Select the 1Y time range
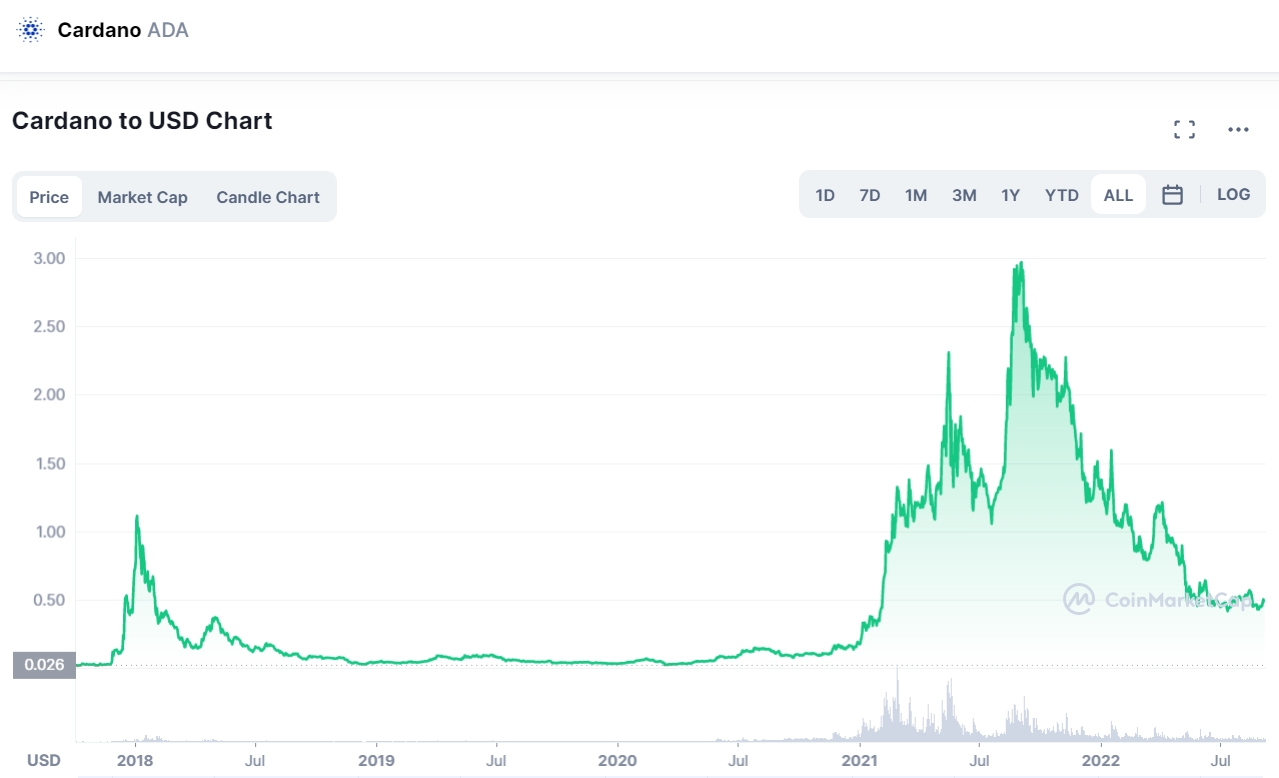The width and height of the screenshot is (1279, 778). click(1011, 195)
